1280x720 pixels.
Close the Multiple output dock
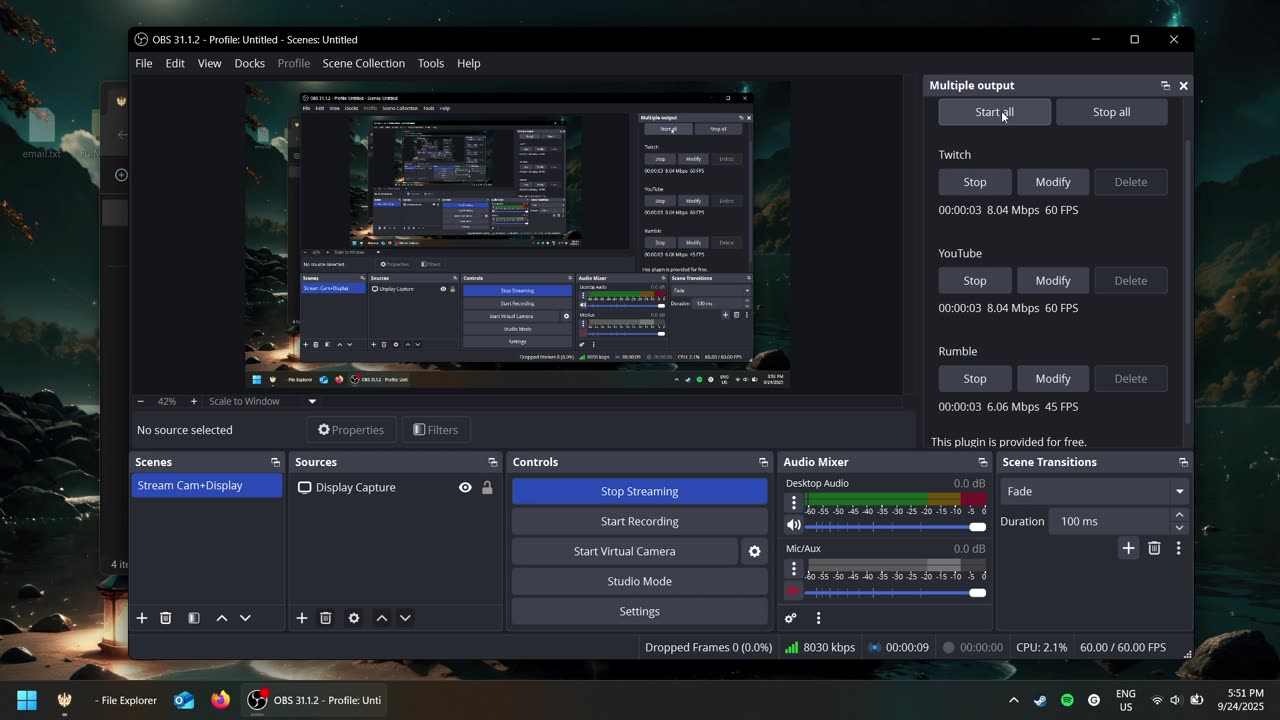click(1183, 86)
